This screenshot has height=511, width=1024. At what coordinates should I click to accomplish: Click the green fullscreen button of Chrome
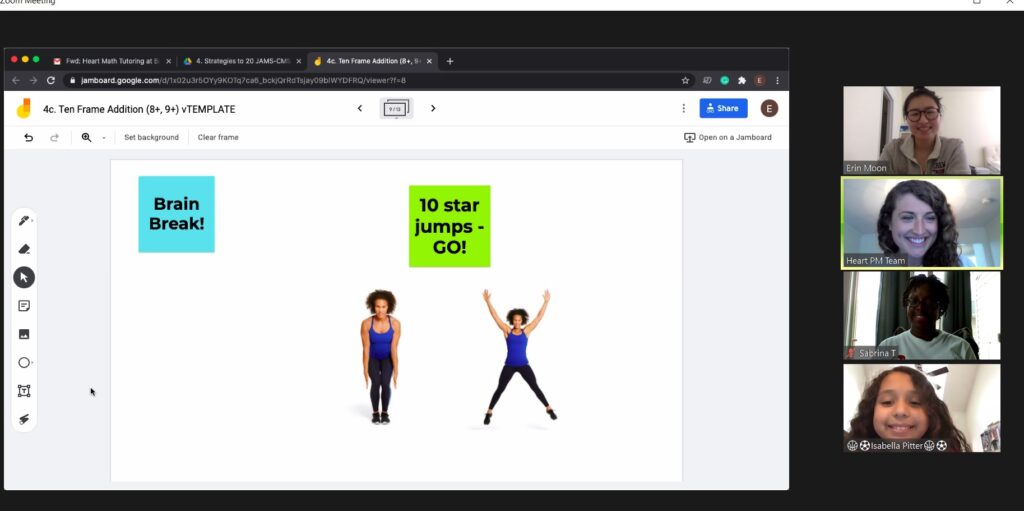tap(36, 59)
